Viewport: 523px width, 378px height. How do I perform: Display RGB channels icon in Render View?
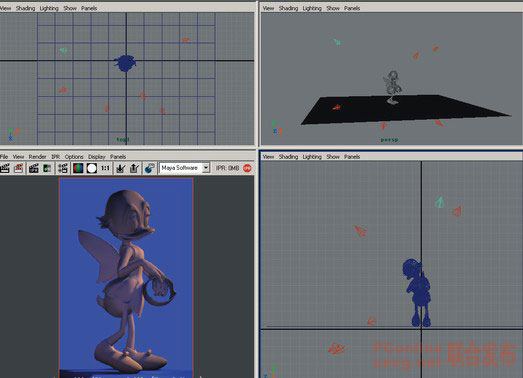[x=78, y=168]
